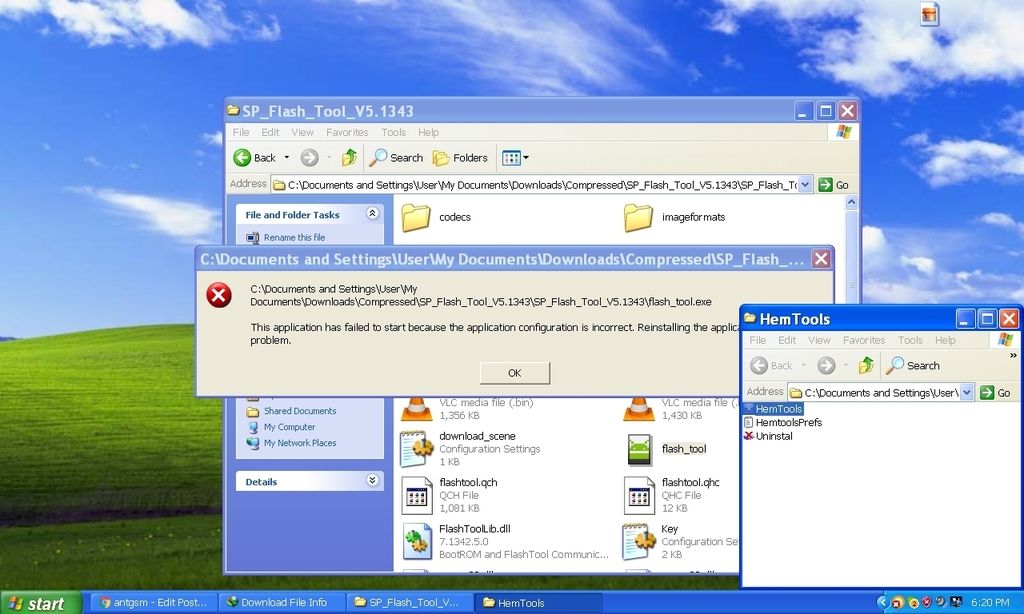Click the Start button on the taskbar

(38, 603)
